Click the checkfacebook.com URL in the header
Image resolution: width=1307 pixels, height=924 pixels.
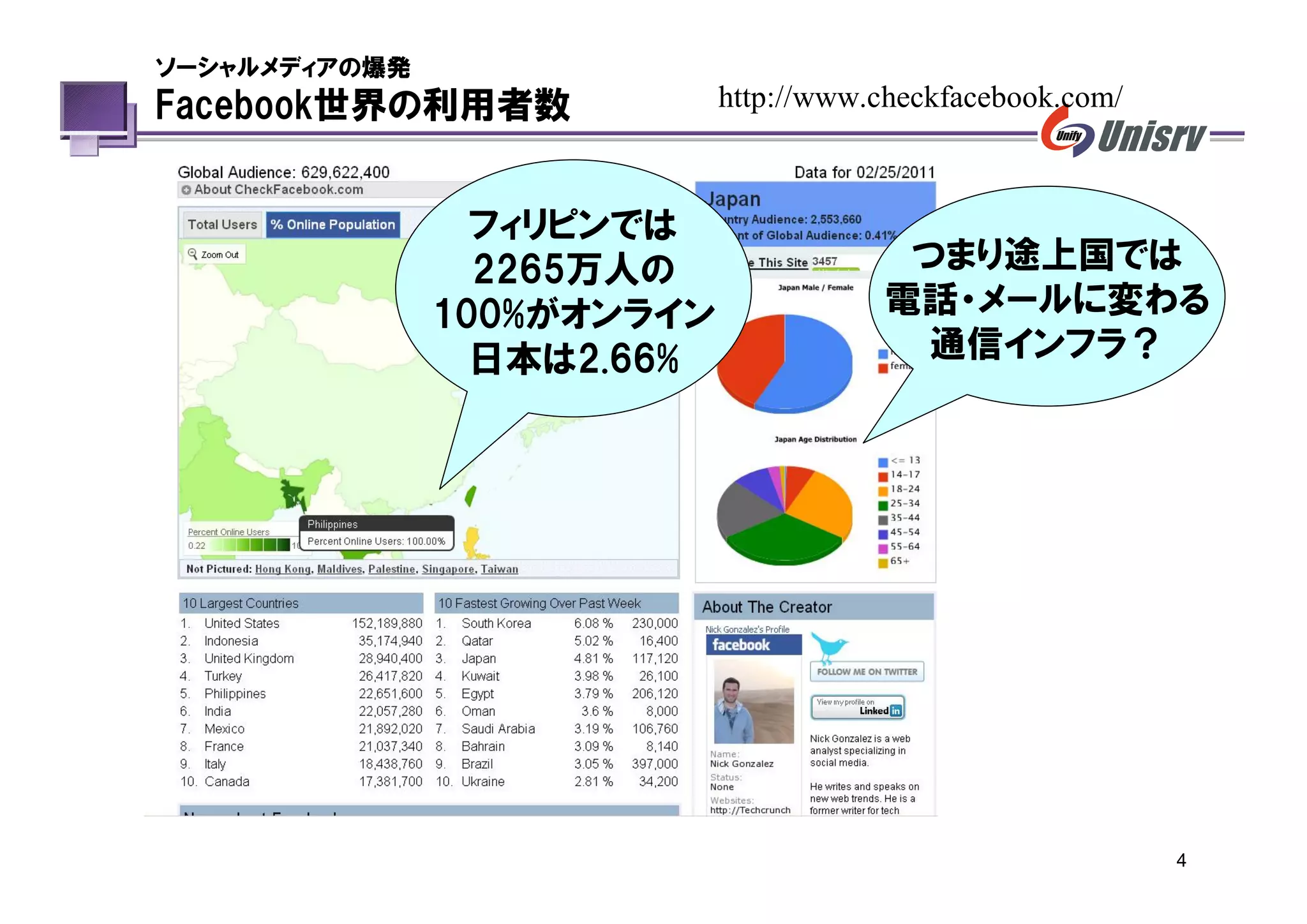click(920, 98)
